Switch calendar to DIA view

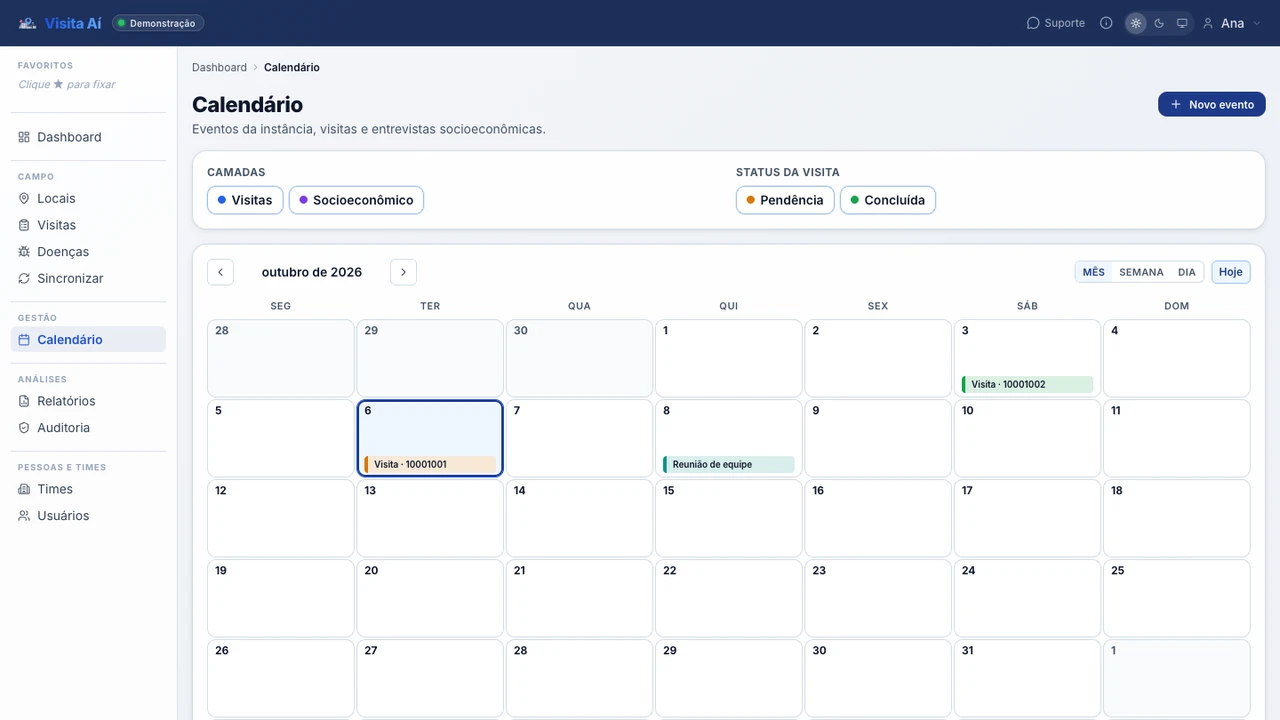pos(1187,272)
